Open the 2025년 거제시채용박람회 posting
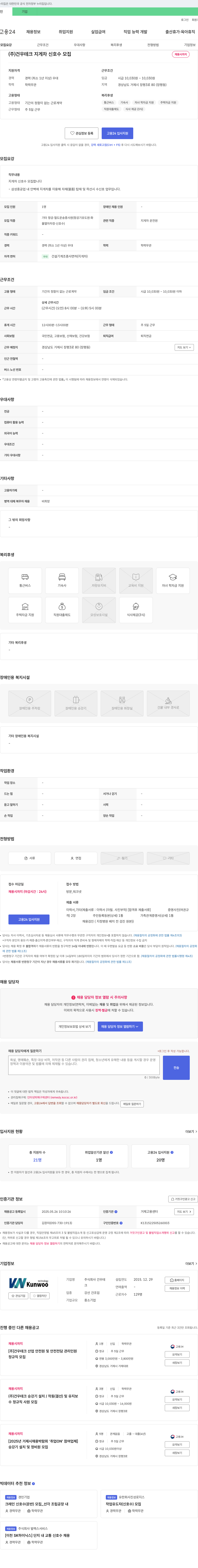 click(43, 1444)
